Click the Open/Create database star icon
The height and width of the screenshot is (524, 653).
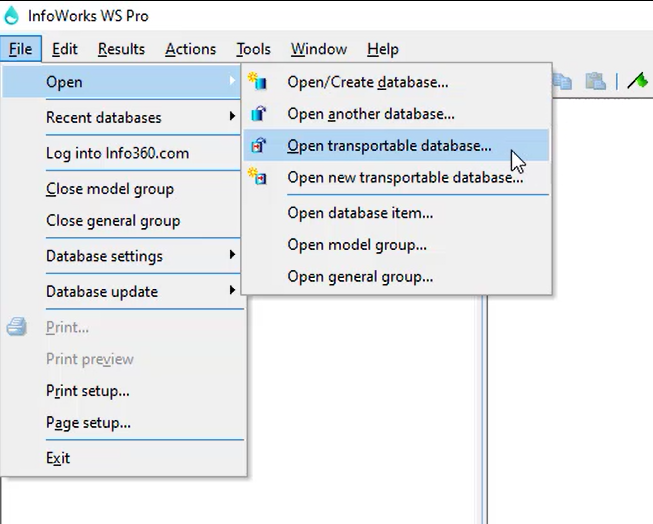point(257,81)
